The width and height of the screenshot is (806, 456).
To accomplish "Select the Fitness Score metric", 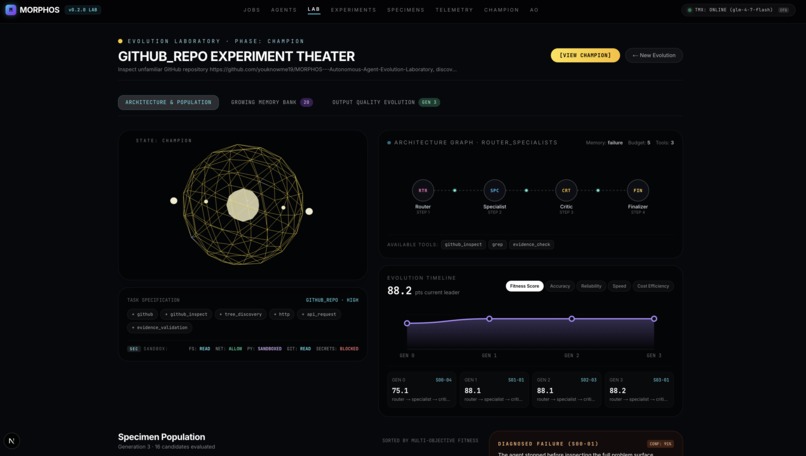I will [524, 286].
